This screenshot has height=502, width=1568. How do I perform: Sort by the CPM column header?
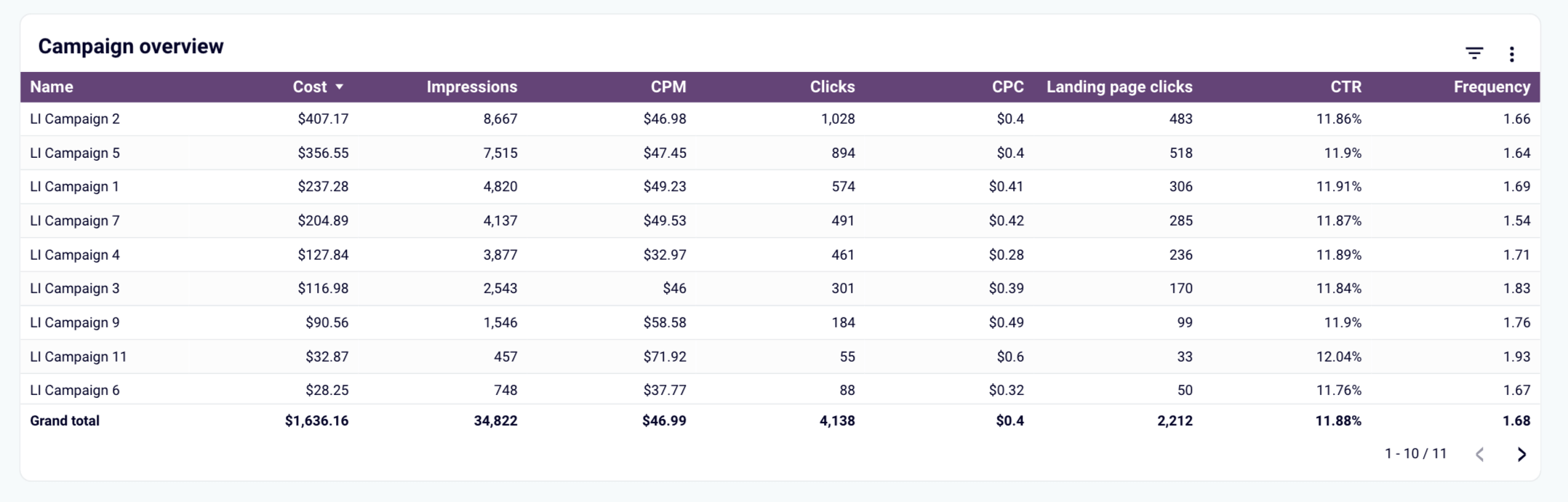(668, 87)
